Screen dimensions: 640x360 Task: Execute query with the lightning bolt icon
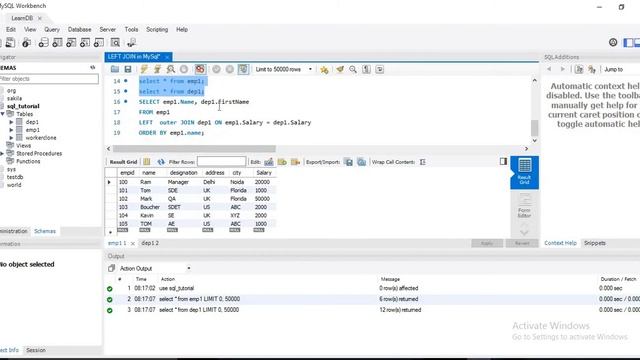click(144, 69)
